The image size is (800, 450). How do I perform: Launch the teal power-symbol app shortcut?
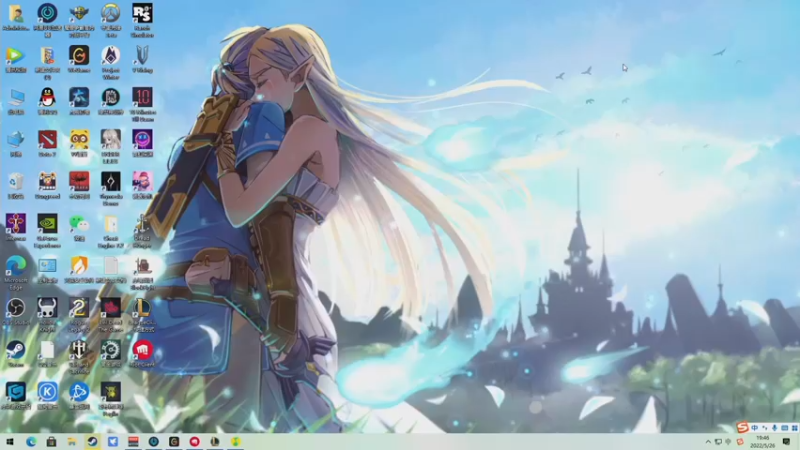click(47, 13)
